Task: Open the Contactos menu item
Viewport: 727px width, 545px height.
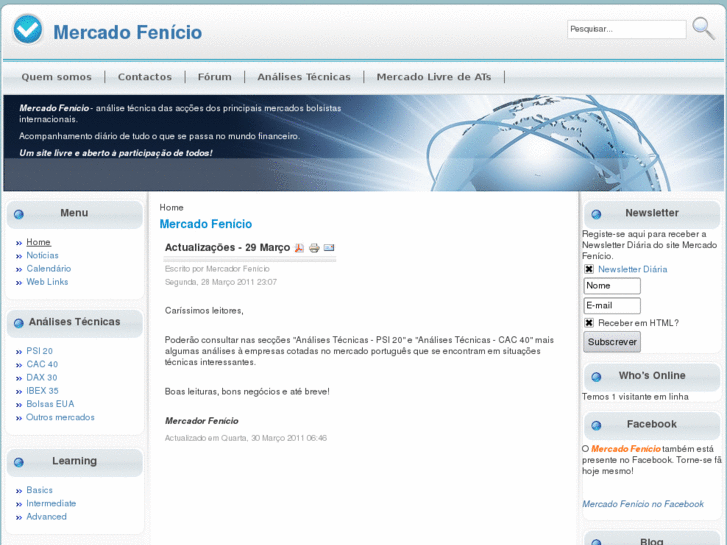Action: pyautogui.click(x=145, y=77)
